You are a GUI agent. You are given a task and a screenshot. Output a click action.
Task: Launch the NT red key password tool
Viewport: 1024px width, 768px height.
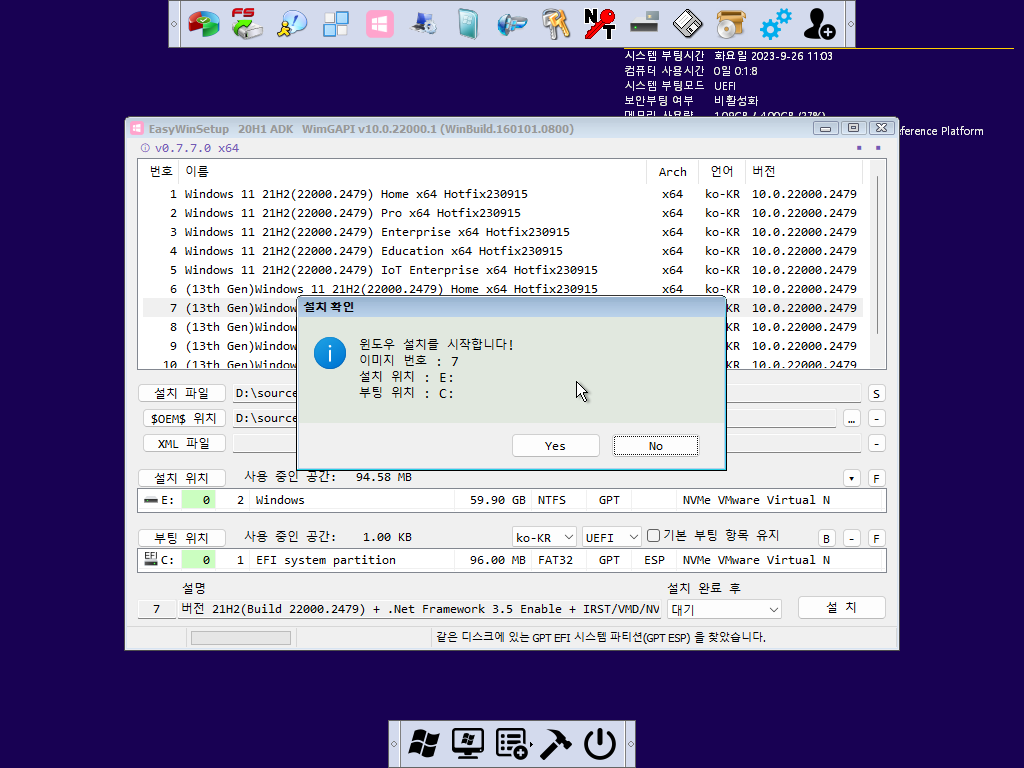600,24
